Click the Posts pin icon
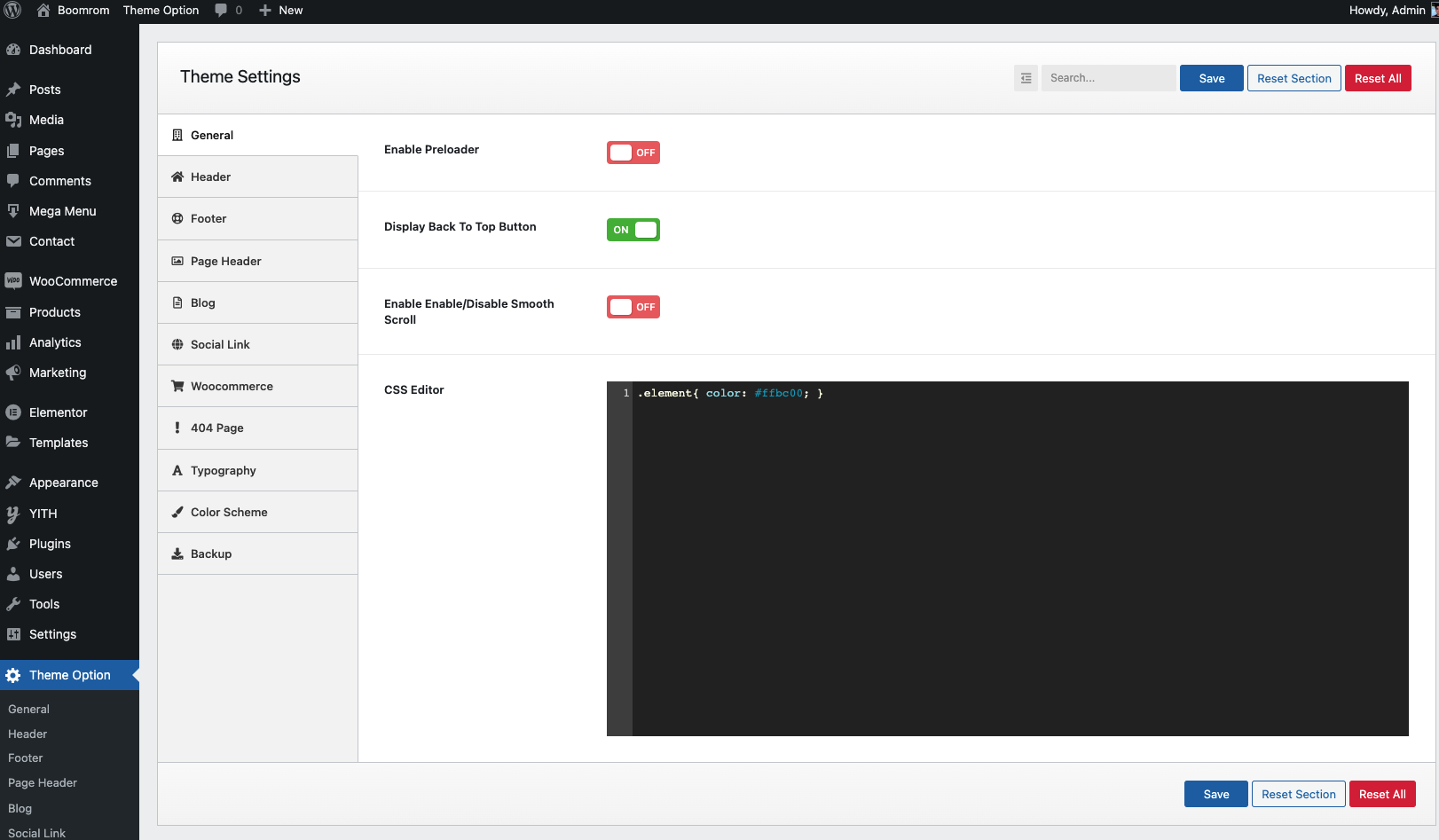The height and width of the screenshot is (840, 1439). point(13,90)
